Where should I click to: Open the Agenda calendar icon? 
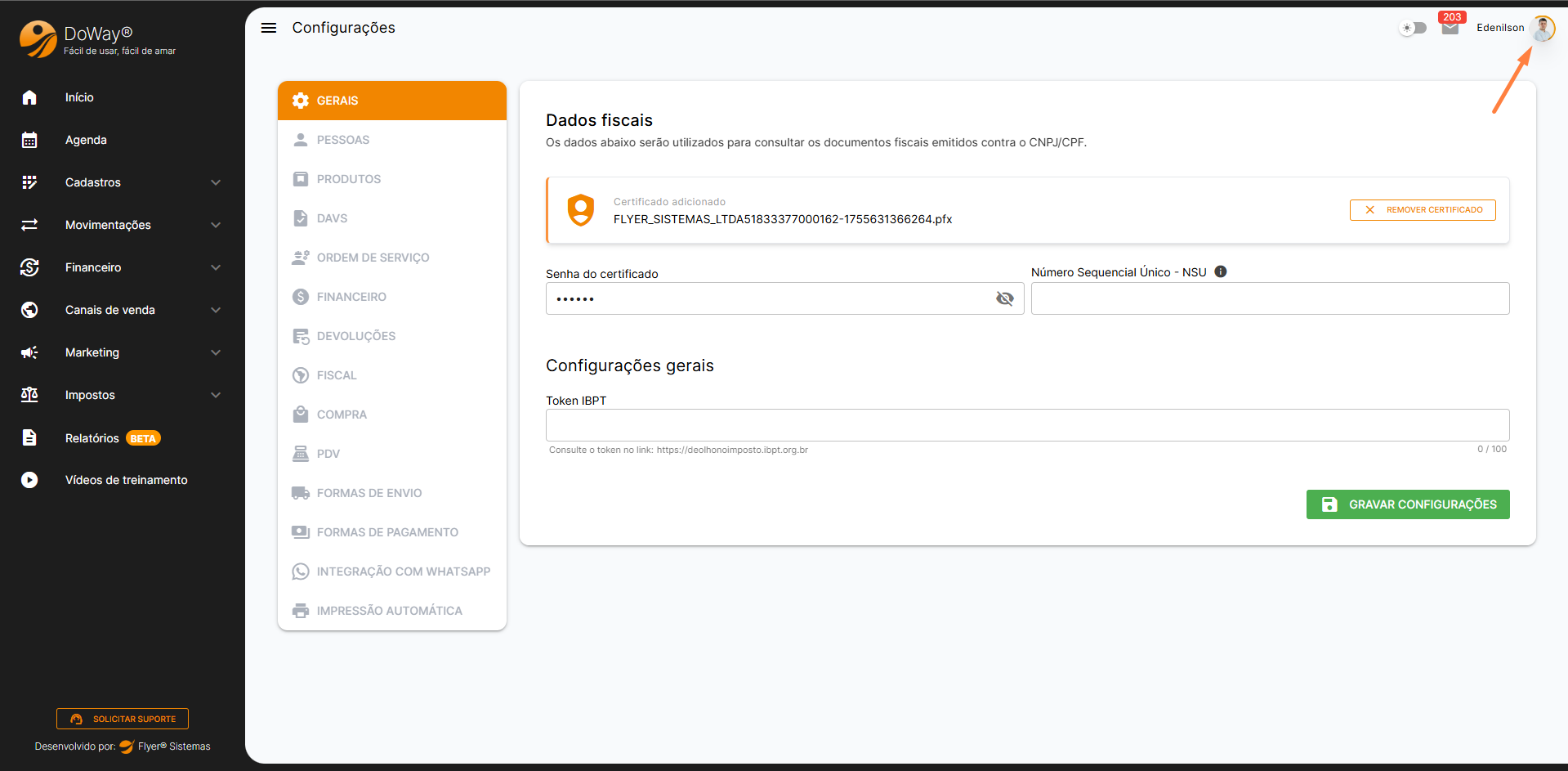[29, 140]
